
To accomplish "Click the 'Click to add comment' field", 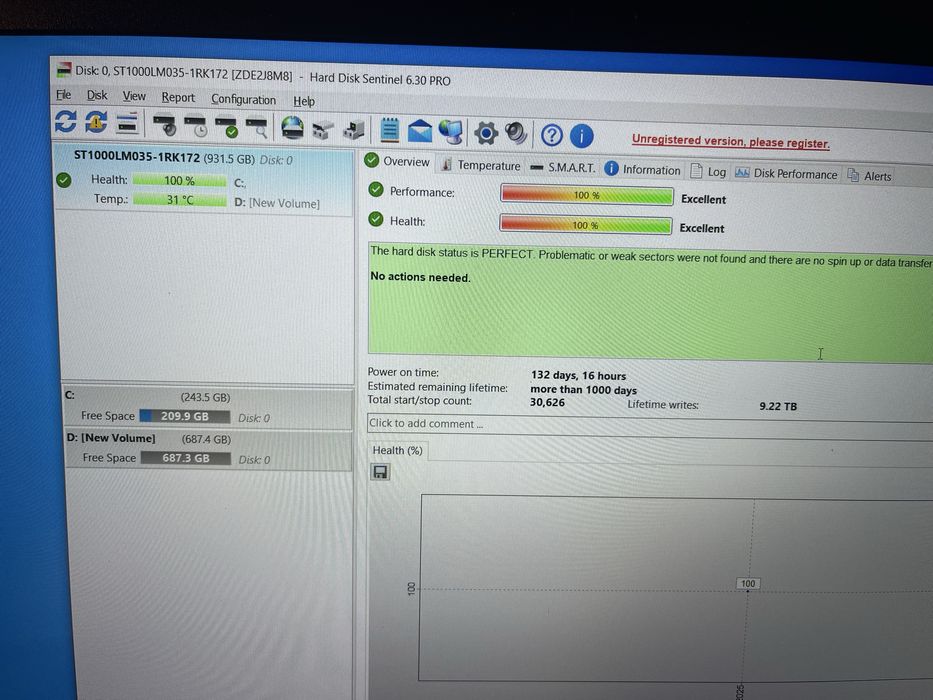I will pyautogui.click(x=650, y=425).
